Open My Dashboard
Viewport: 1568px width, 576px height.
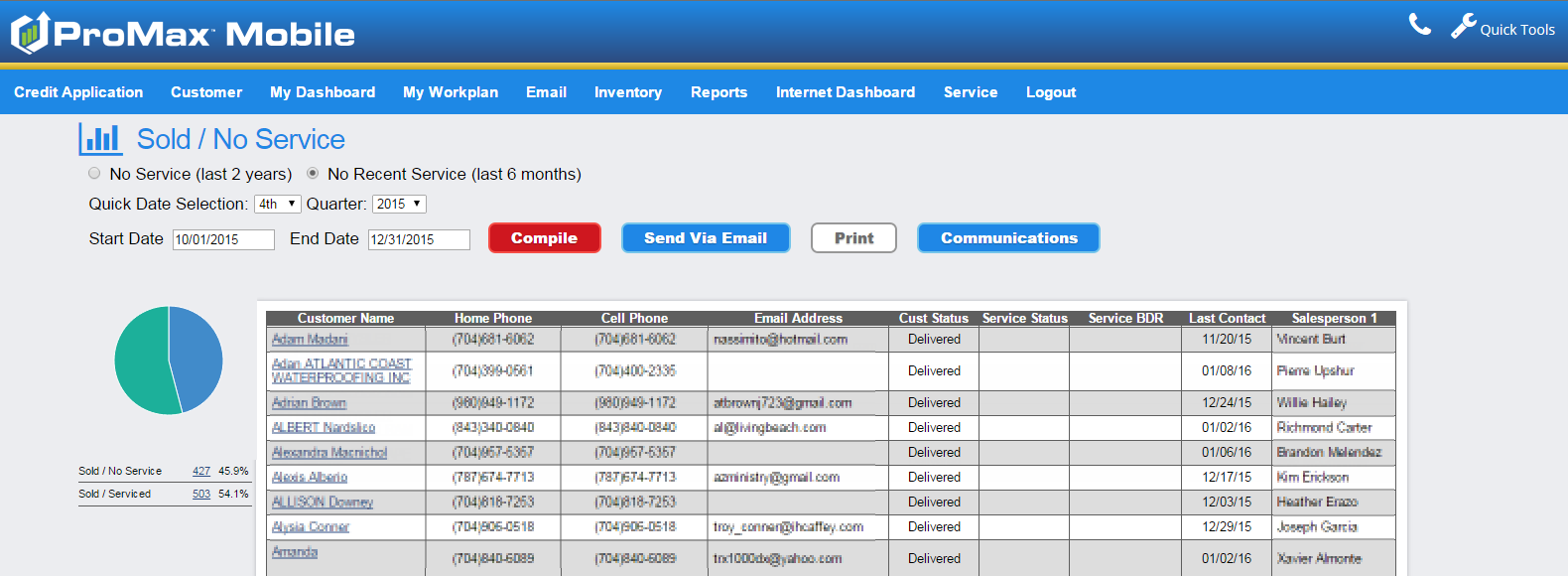pos(323,92)
